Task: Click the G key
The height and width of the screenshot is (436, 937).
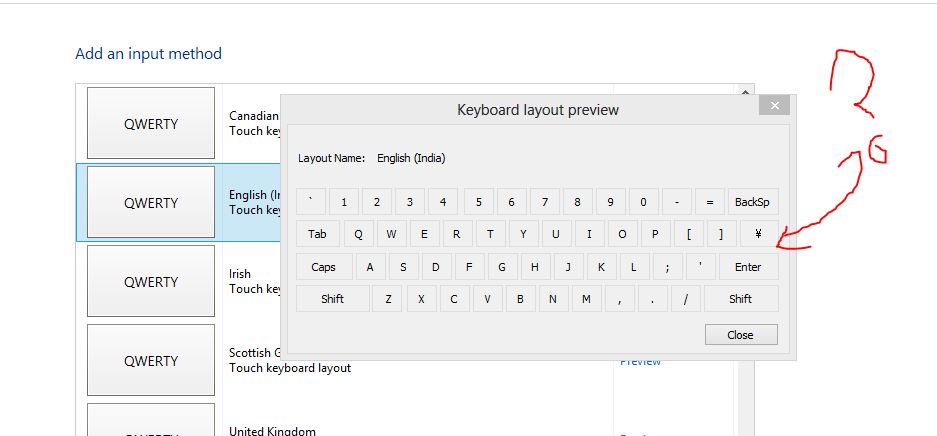Action: tap(503, 267)
